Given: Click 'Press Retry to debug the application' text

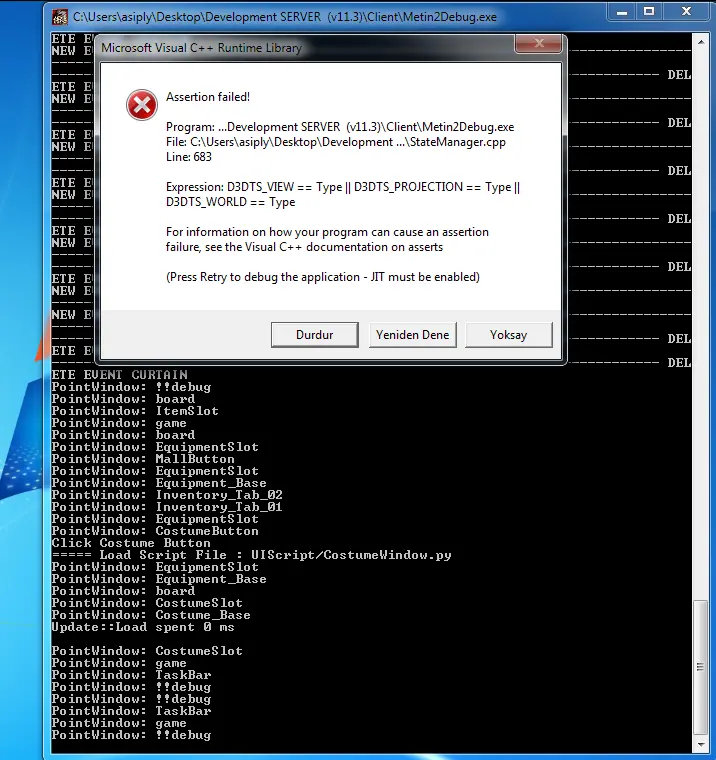Looking at the screenshot, I should pyautogui.click(x=323, y=277).
